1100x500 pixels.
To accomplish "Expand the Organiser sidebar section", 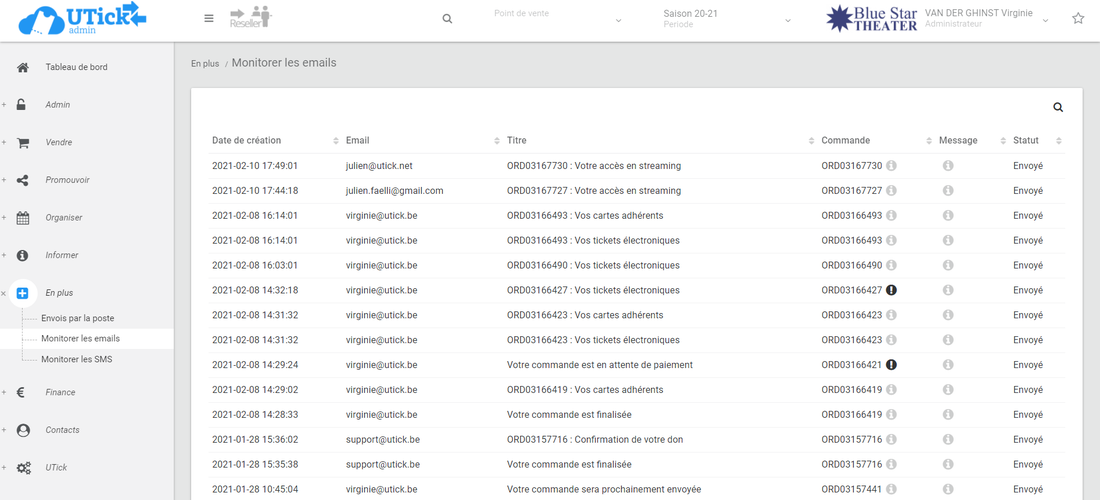I will (63, 218).
